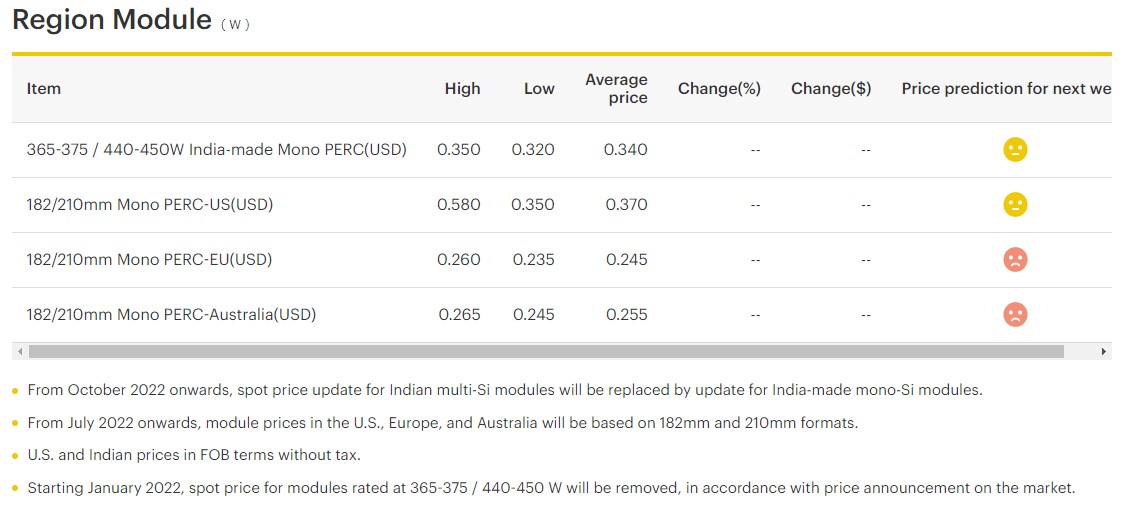The height and width of the screenshot is (514, 1133).
Task: Click the neutral face icon for India-made Mono PERC
Action: coord(1015,150)
